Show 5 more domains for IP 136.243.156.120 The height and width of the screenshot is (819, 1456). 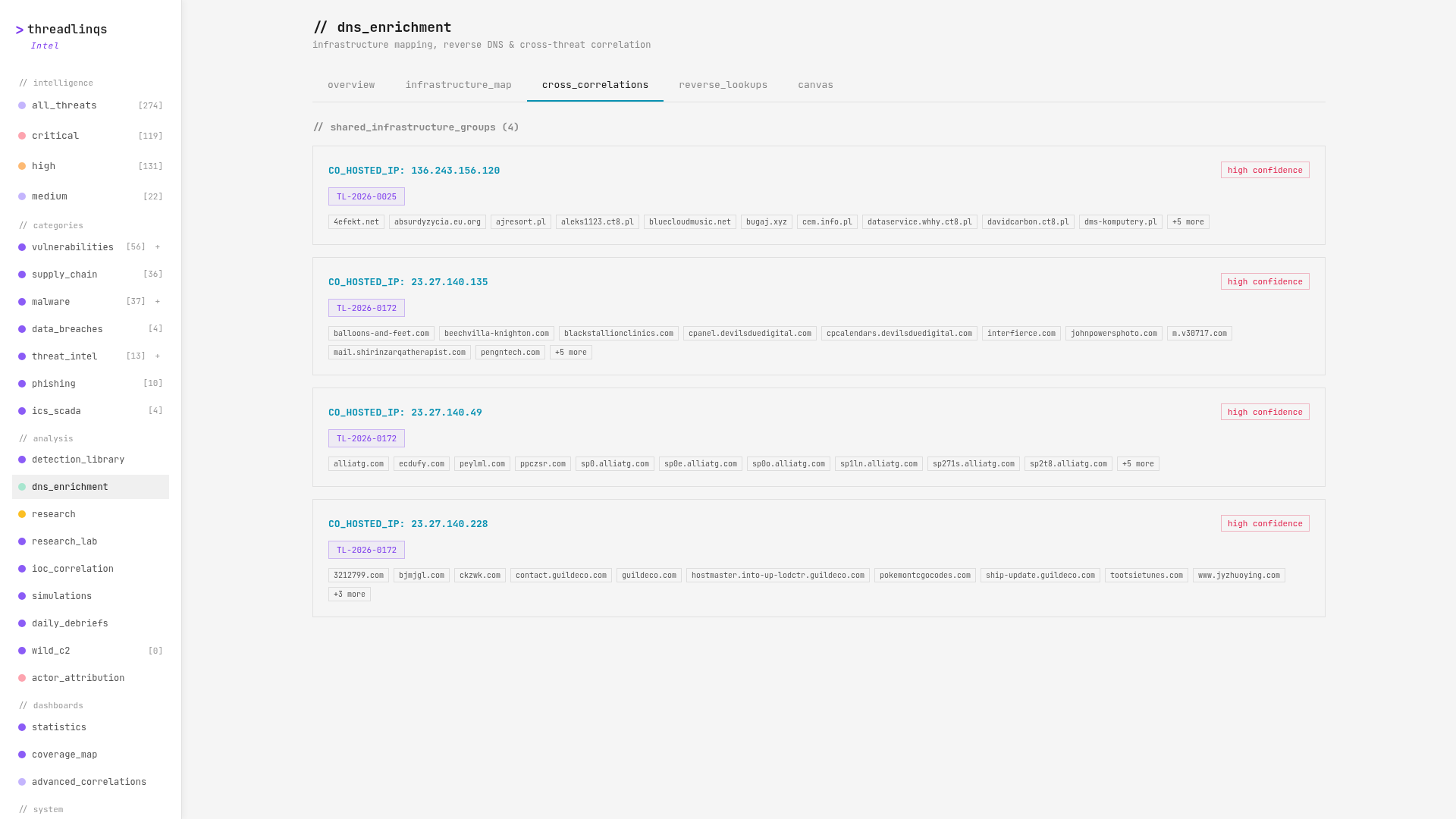point(1188,221)
